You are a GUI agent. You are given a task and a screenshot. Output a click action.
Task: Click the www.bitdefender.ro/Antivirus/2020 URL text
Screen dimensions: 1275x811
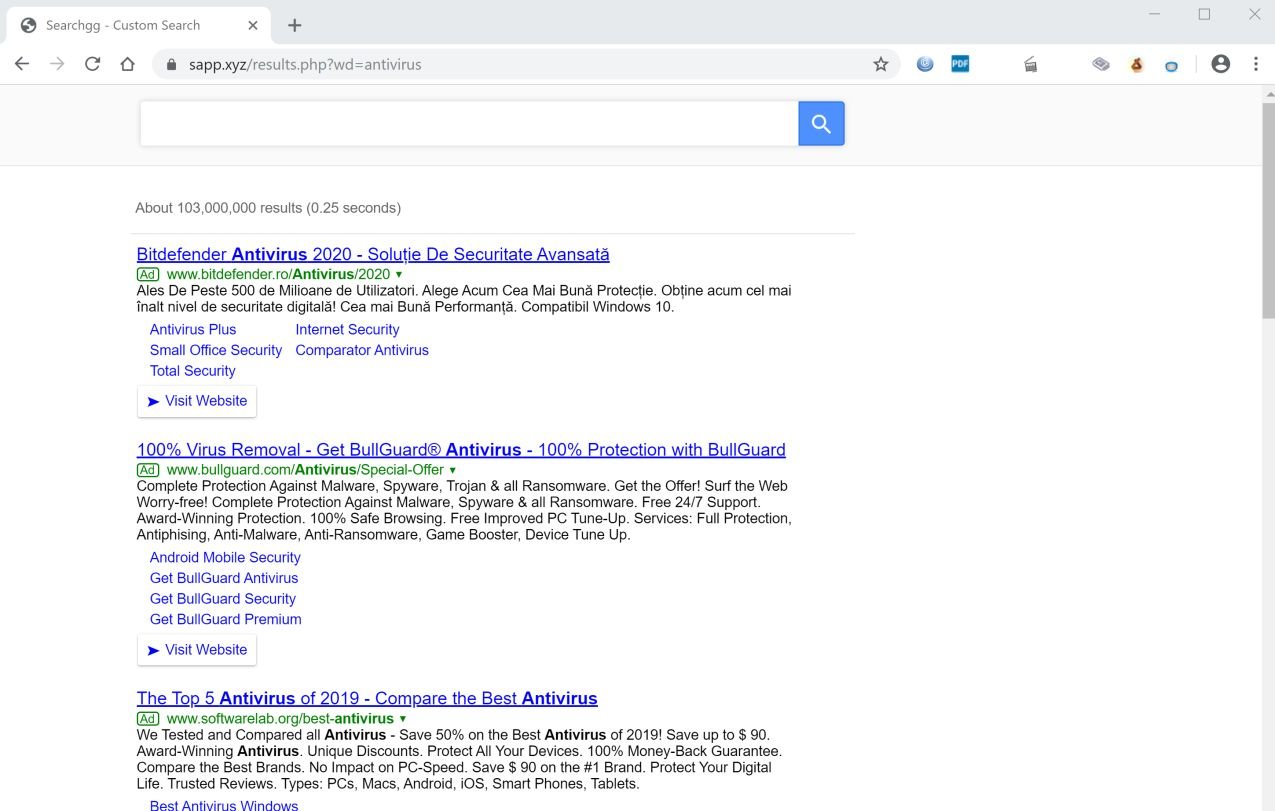(278, 274)
